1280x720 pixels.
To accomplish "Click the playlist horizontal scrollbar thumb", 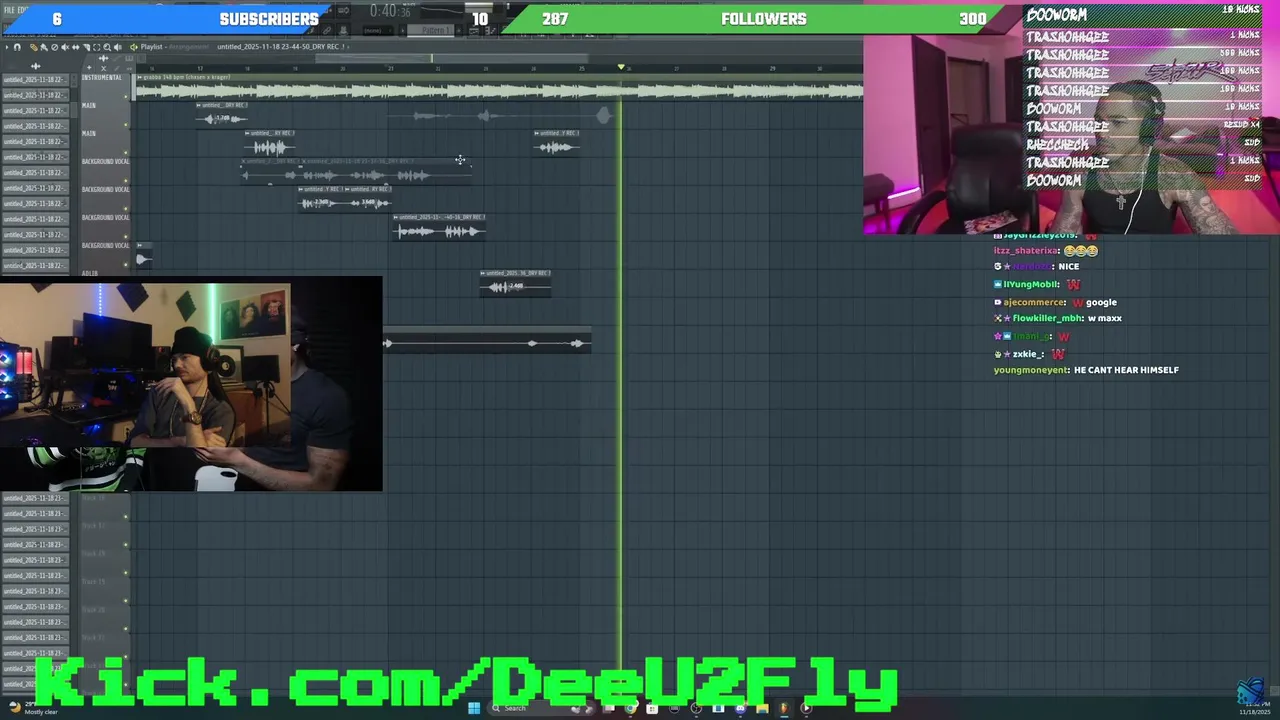I will [453, 58].
